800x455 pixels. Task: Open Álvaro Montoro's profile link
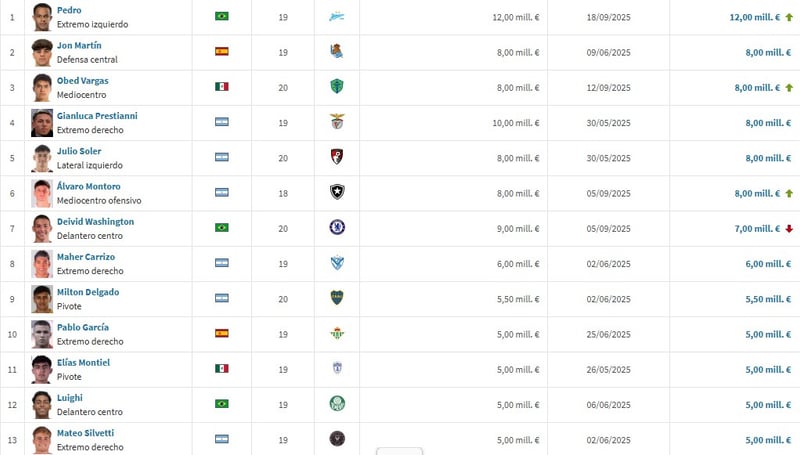88,186
